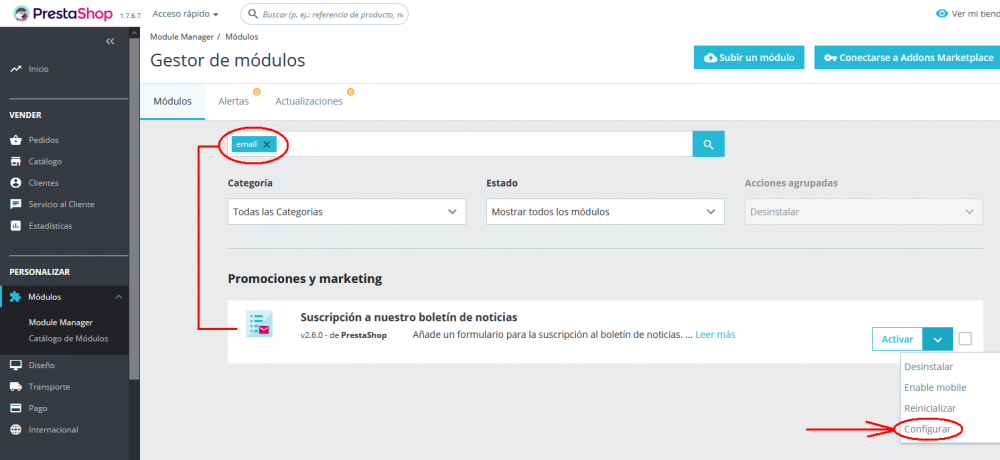The height and width of the screenshot is (460, 1000).
Task: Click Conectarse a Addons Marketplace button
Action: (x=908, y=57)
